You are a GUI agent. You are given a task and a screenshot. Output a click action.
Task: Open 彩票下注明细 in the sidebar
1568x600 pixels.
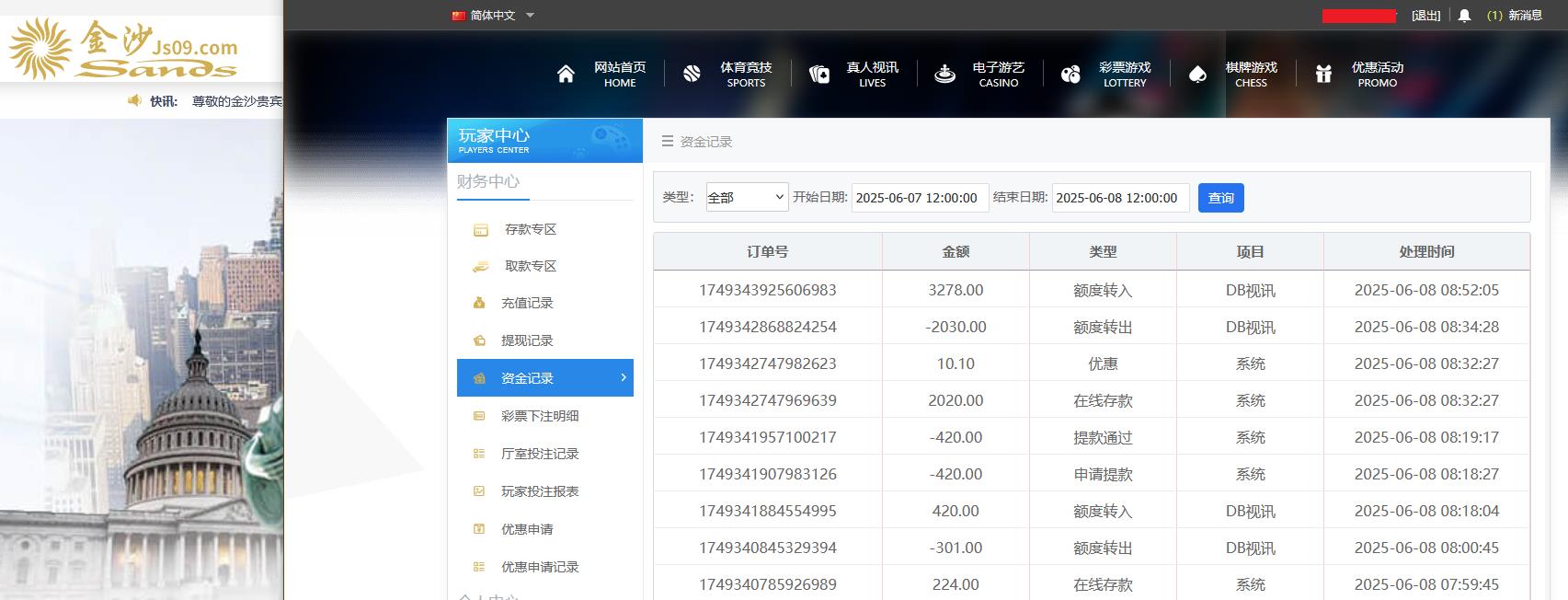pos(540,416)
